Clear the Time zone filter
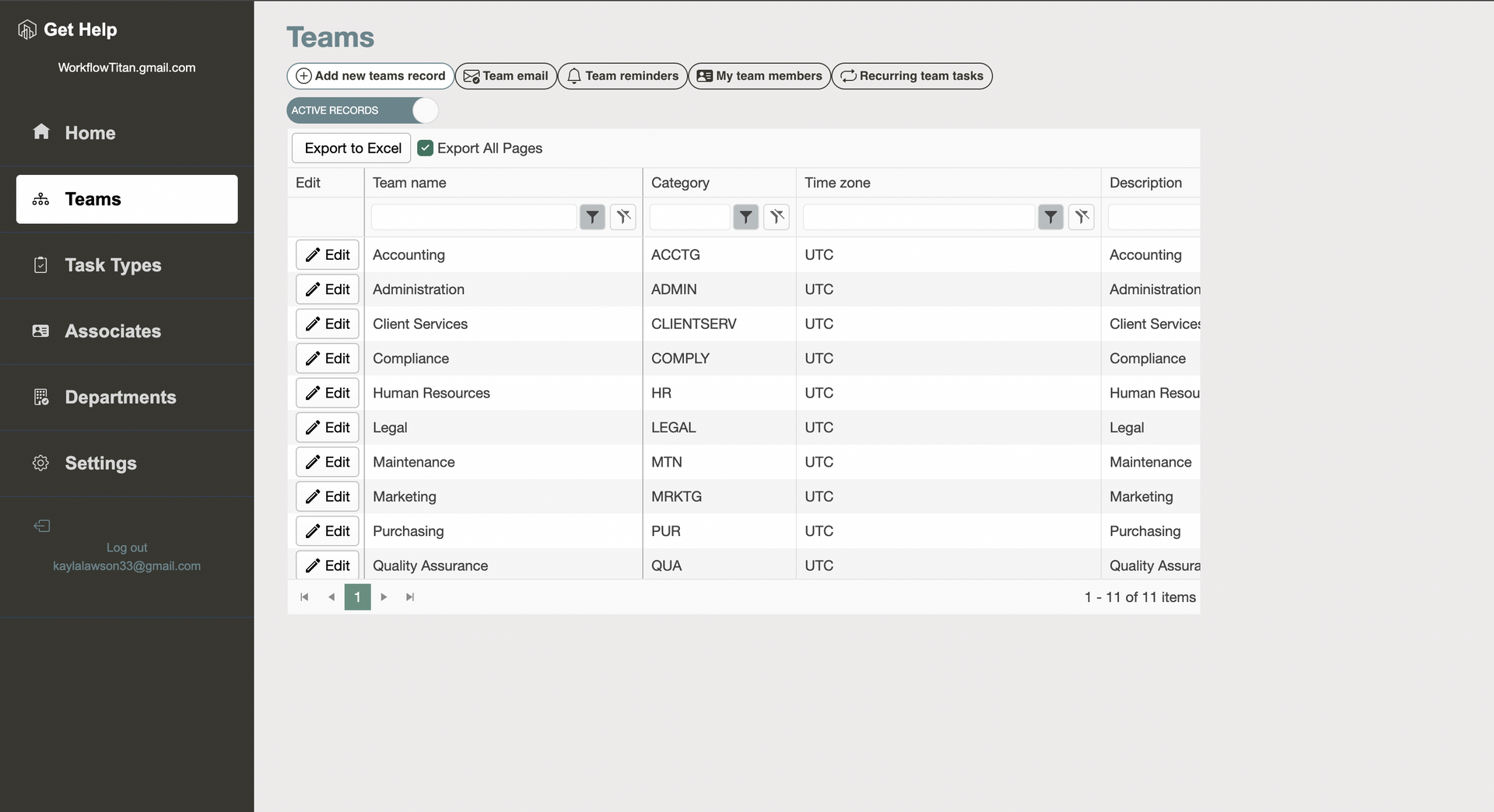The image size is (1494, 812). click(1082, 217)
